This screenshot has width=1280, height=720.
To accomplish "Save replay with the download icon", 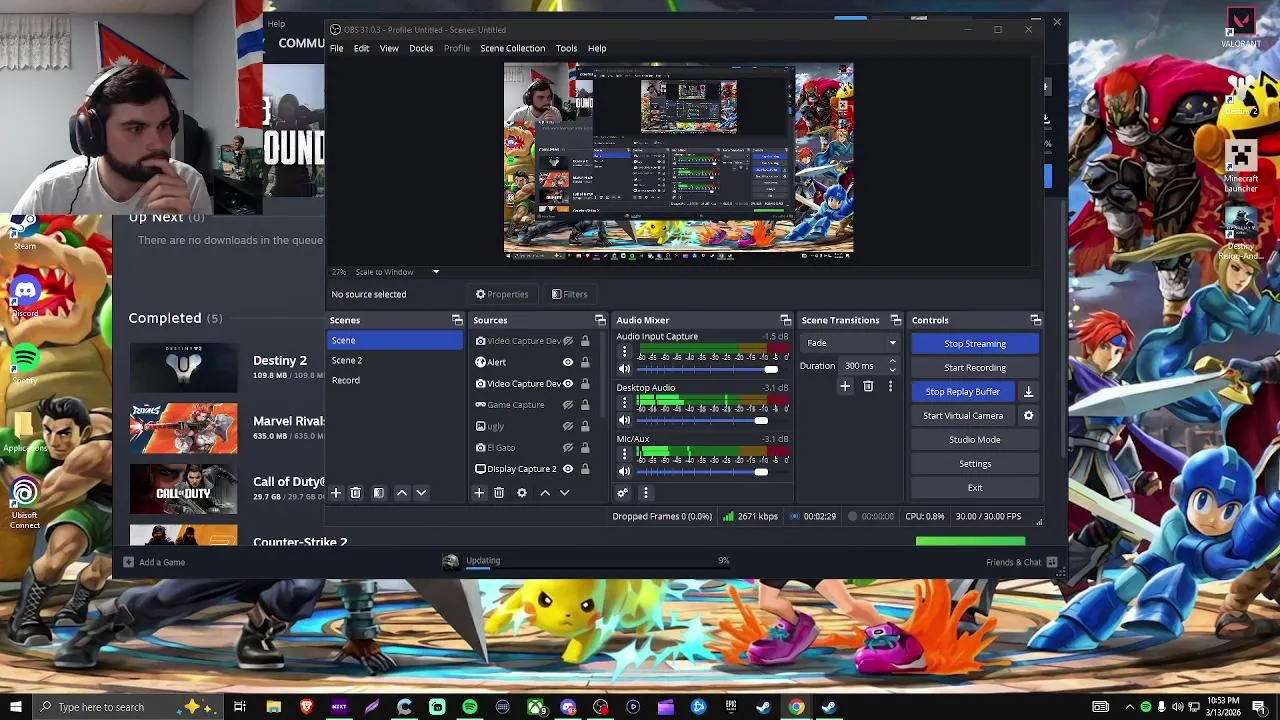I will (x=1028, y=392).
